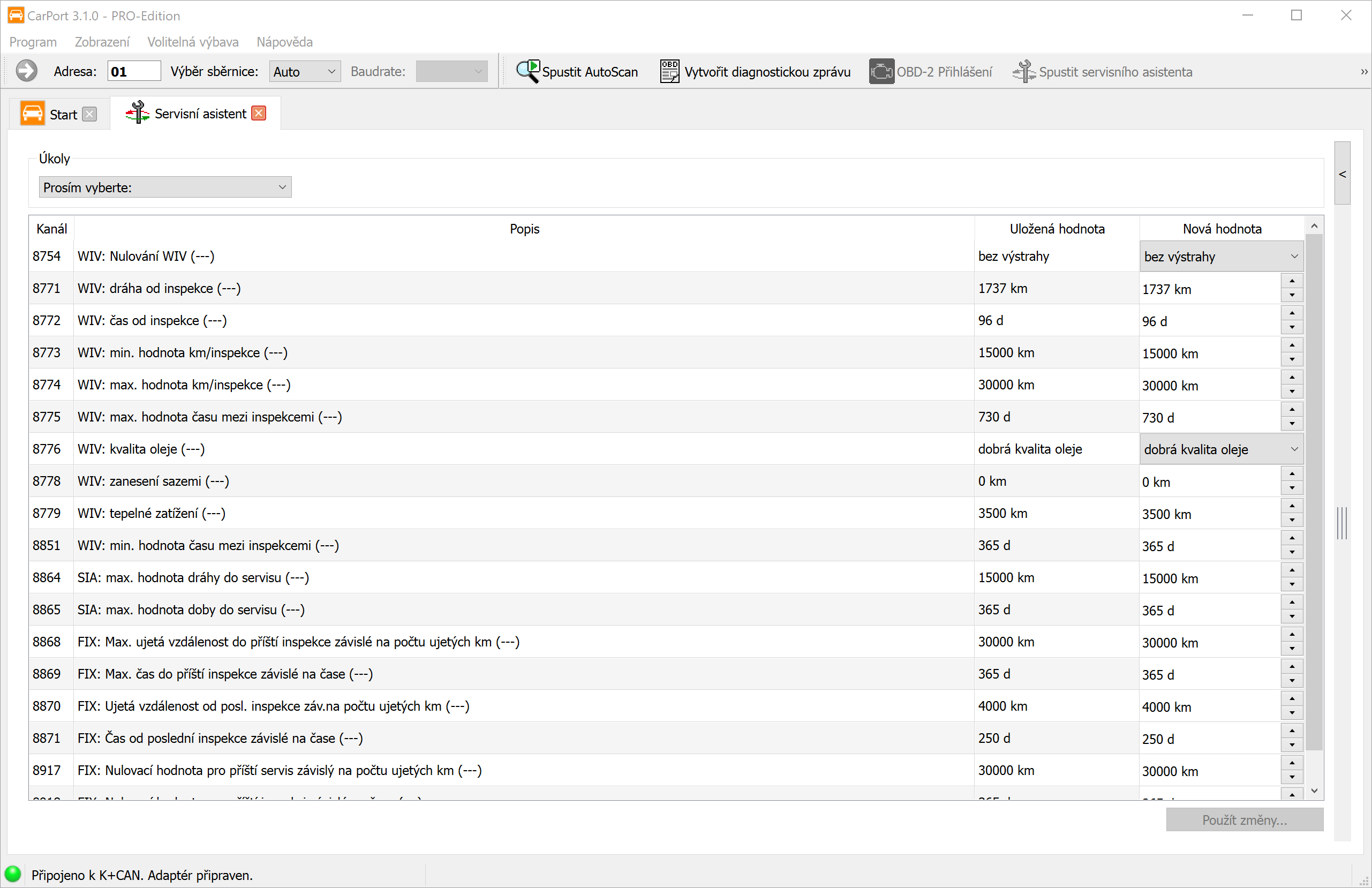Decrease channel 8772 time value
Screen dimensions: 1372x888
click(x=1292, y=328)
